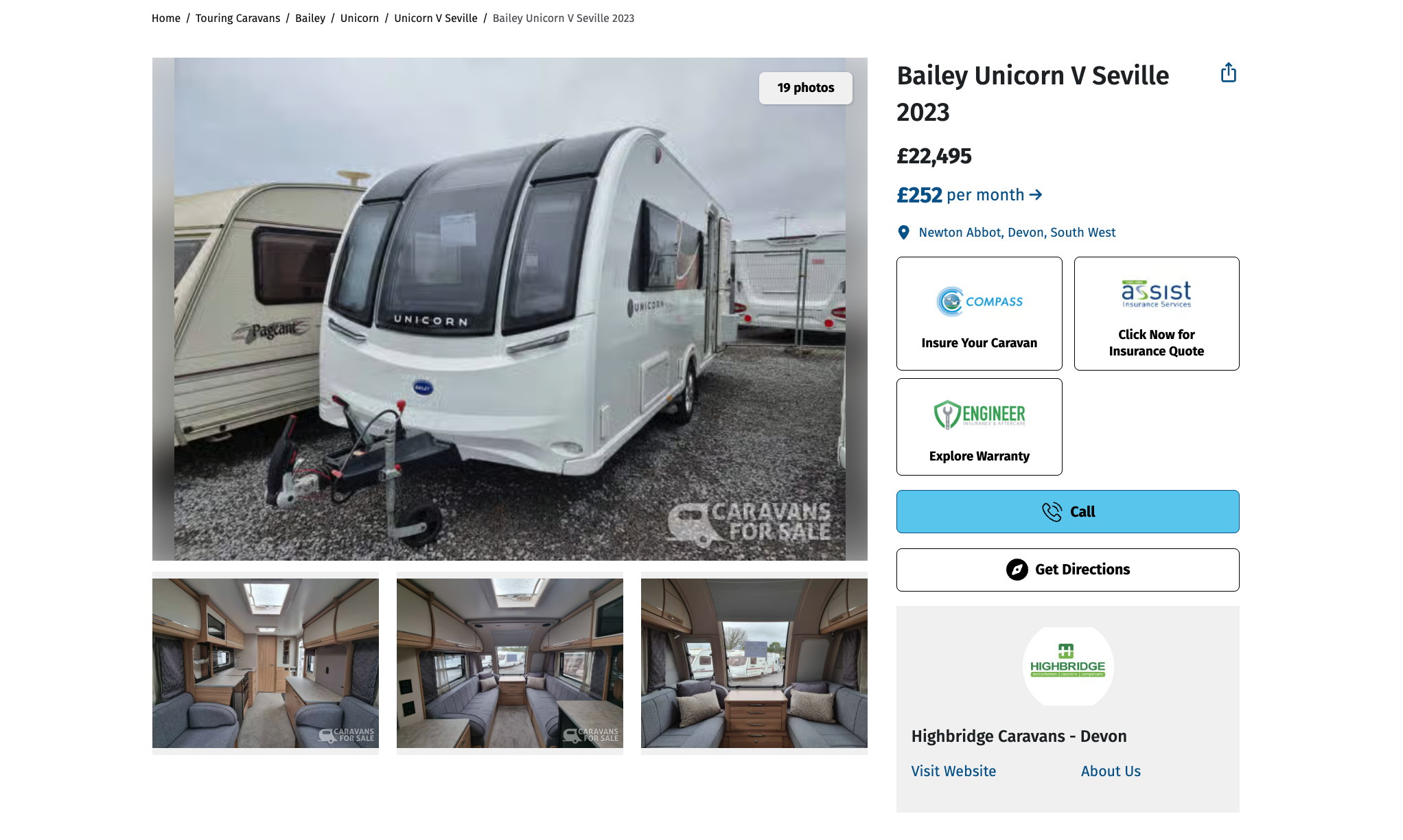
Task: Click the phone icon on Call button
Action: (1052, 512)
